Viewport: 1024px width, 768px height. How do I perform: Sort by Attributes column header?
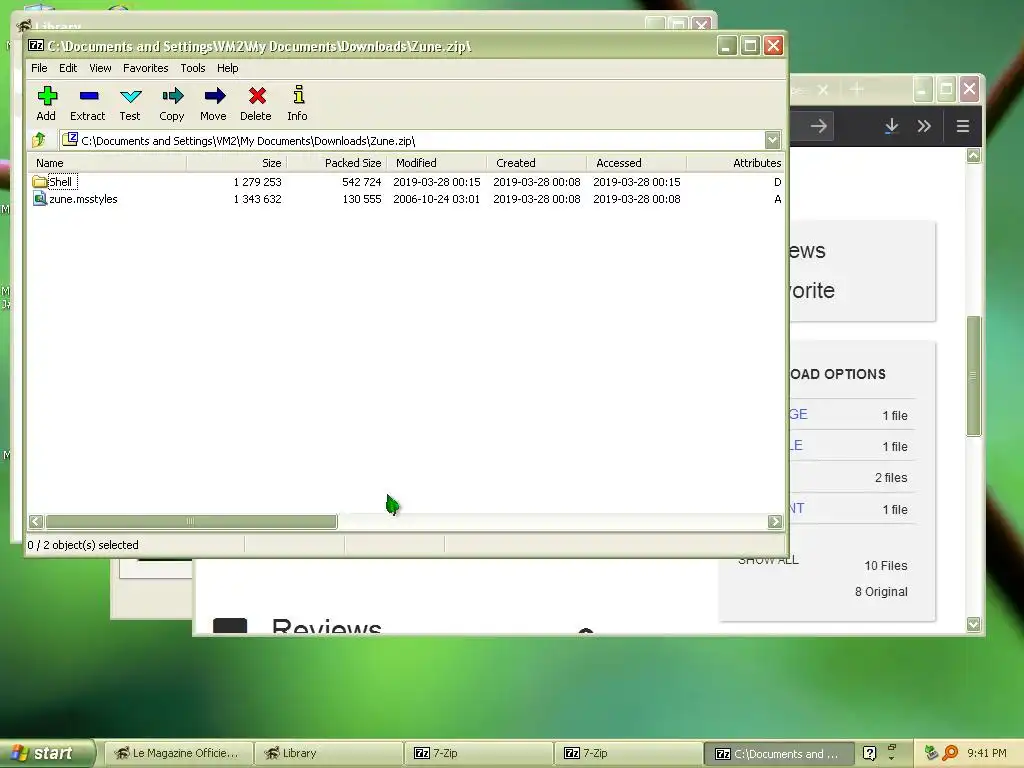pos(735,163)
